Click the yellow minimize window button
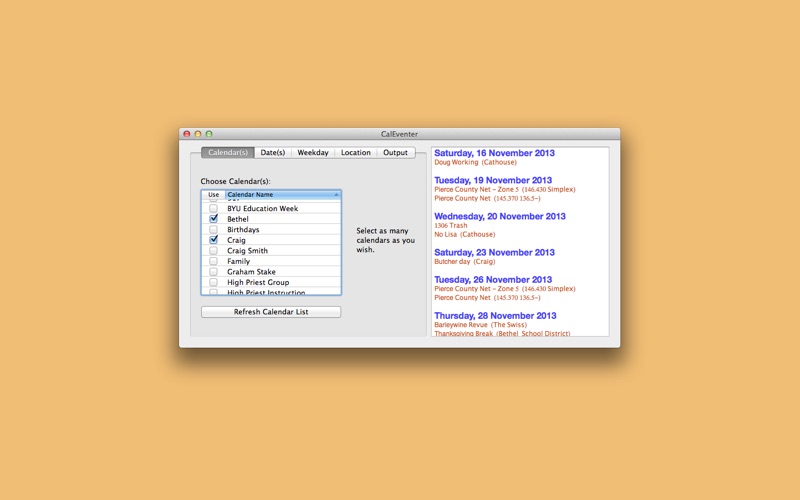This screenshot has width=800, height=500. (x=197, y=134)
